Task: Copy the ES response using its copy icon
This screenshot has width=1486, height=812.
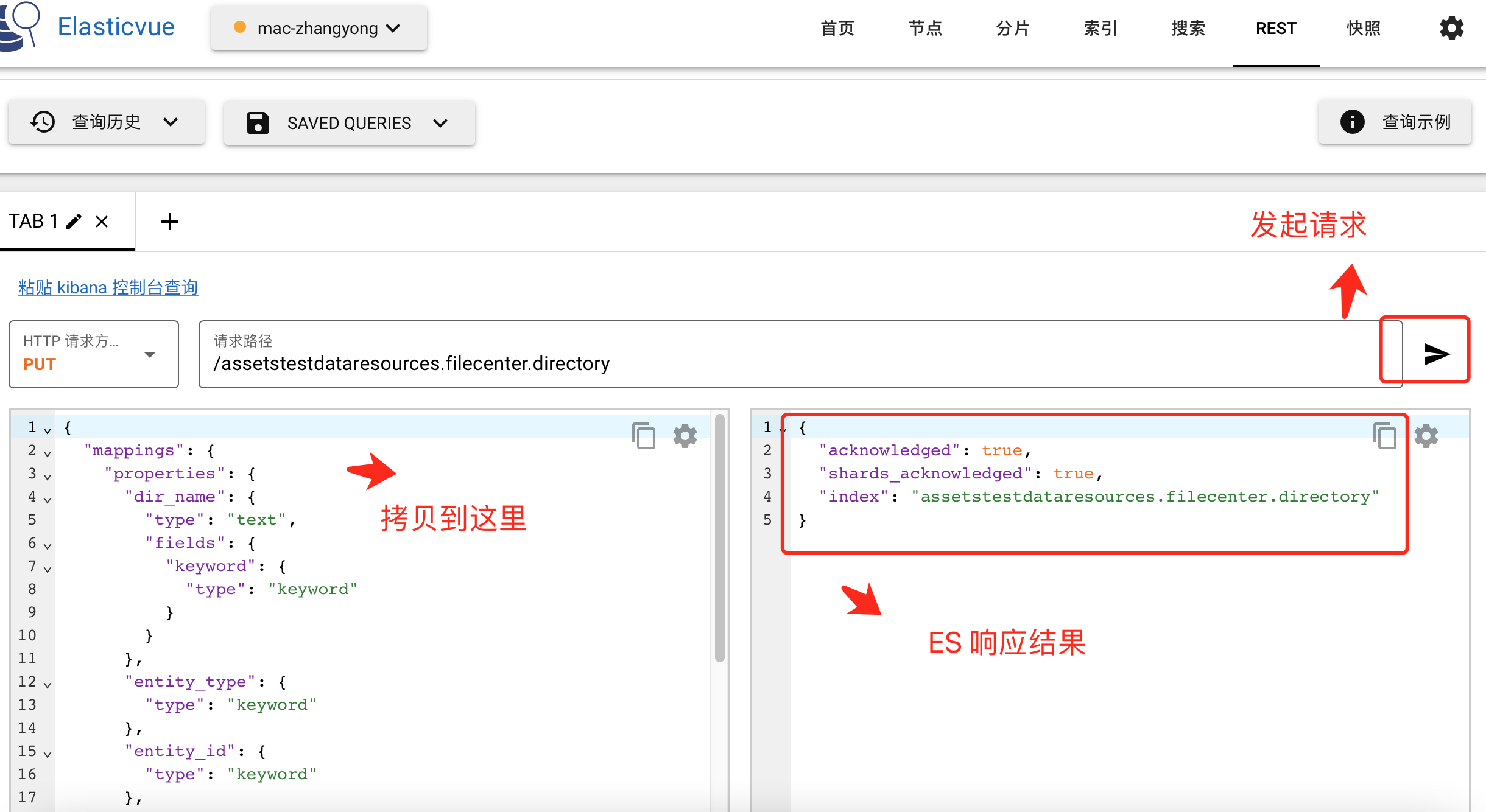Action: pos(1384,436)
